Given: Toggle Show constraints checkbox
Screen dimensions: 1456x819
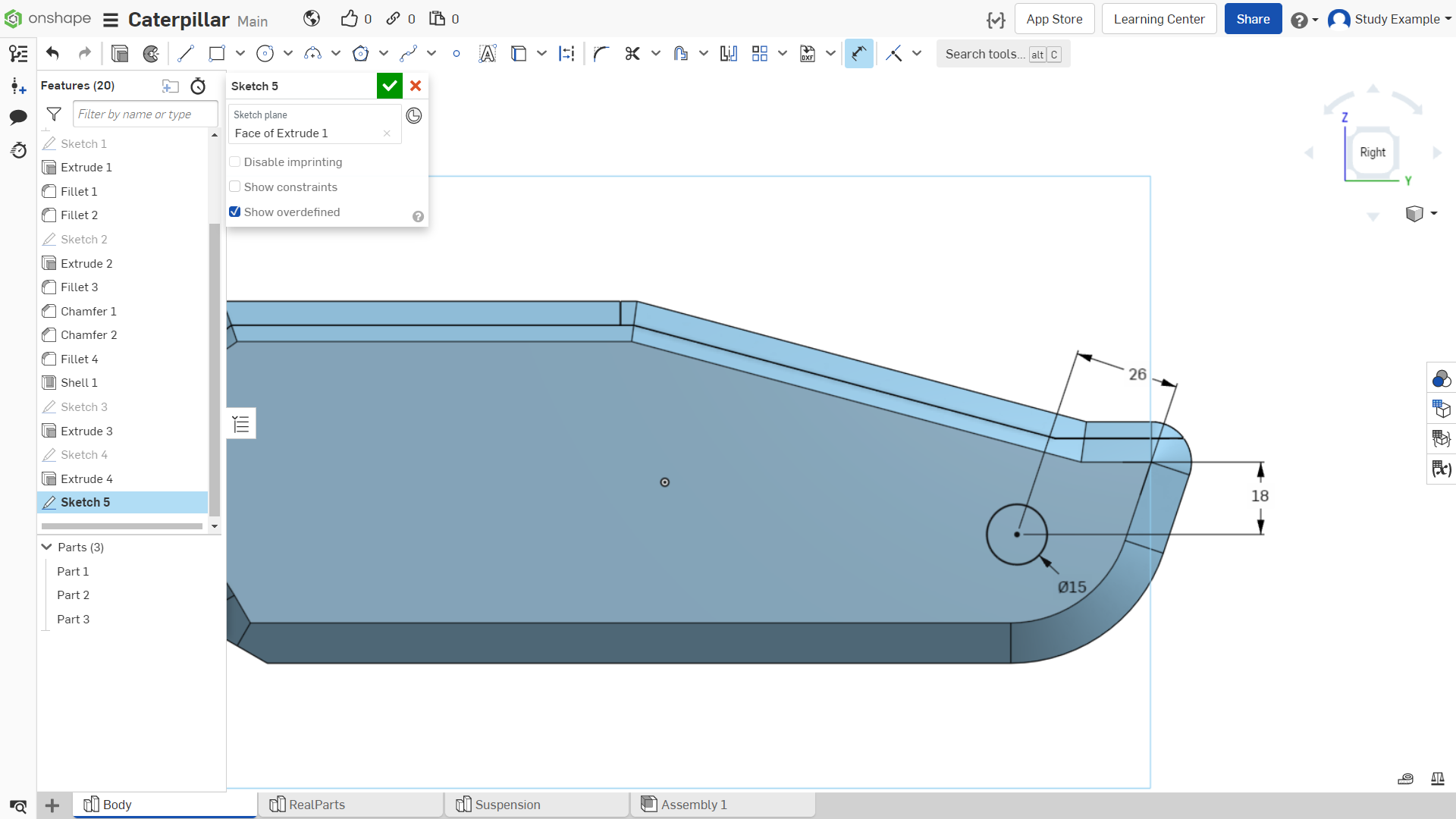Looking at the screenshot, I should pyautogui.click(x=235, y=187).
